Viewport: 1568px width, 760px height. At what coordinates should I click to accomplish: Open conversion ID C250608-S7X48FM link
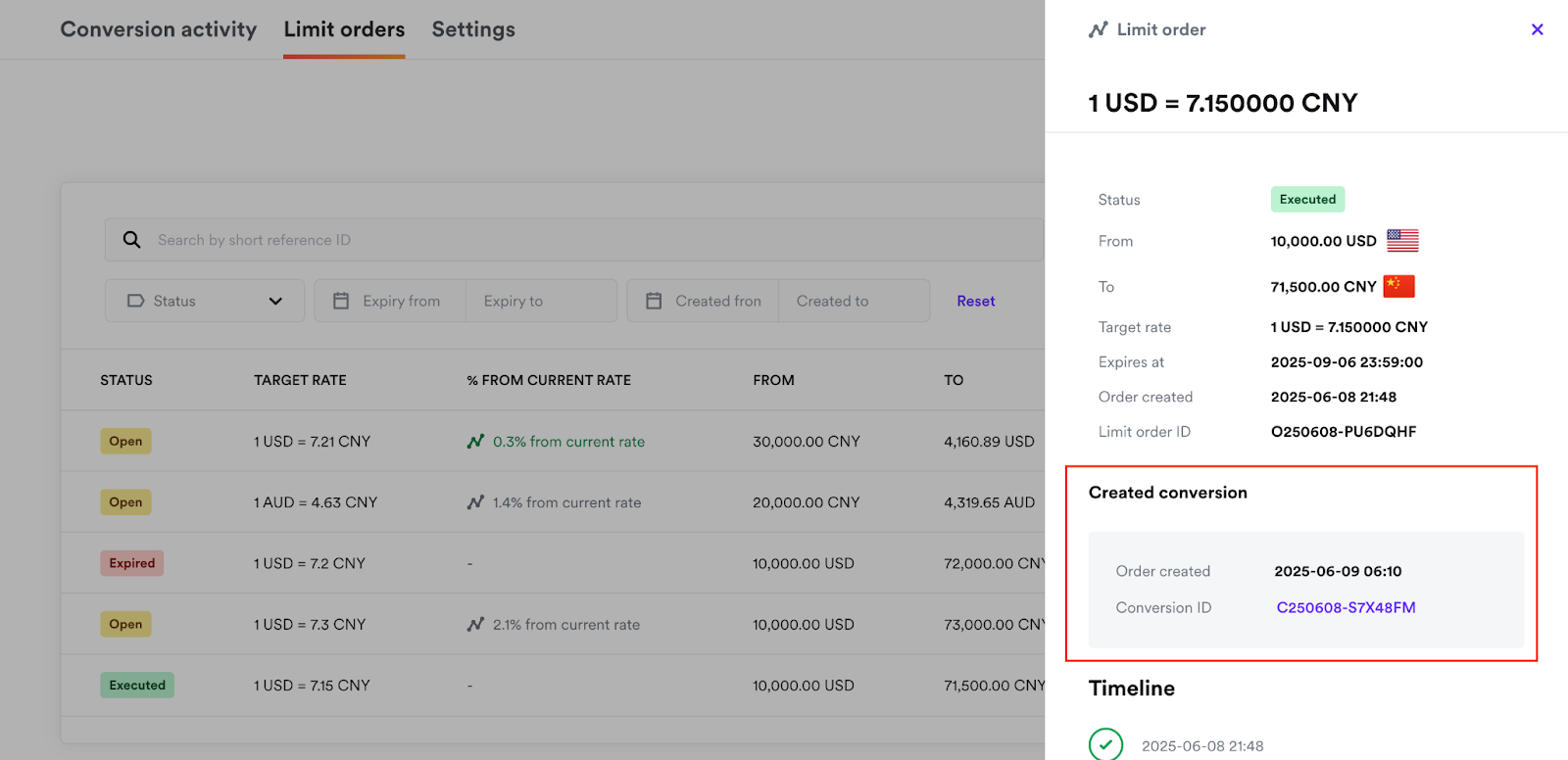pos(1346,607)
